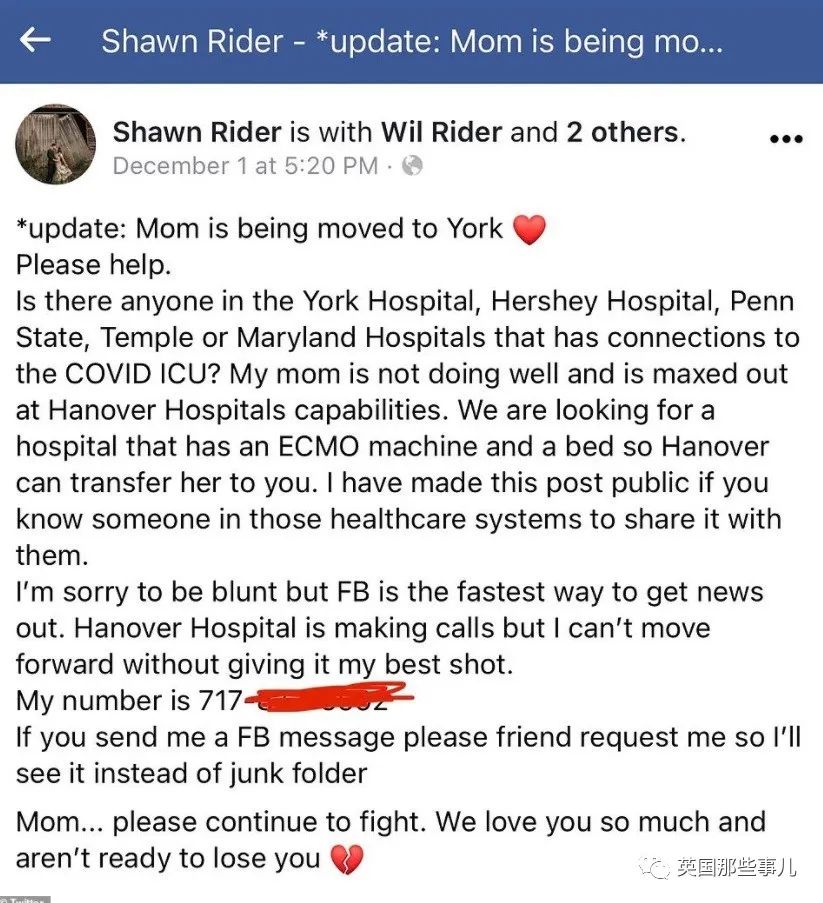Click the public globe privacy icon
The width and height of the screenshot is (823, 903).
click(412, 166)
